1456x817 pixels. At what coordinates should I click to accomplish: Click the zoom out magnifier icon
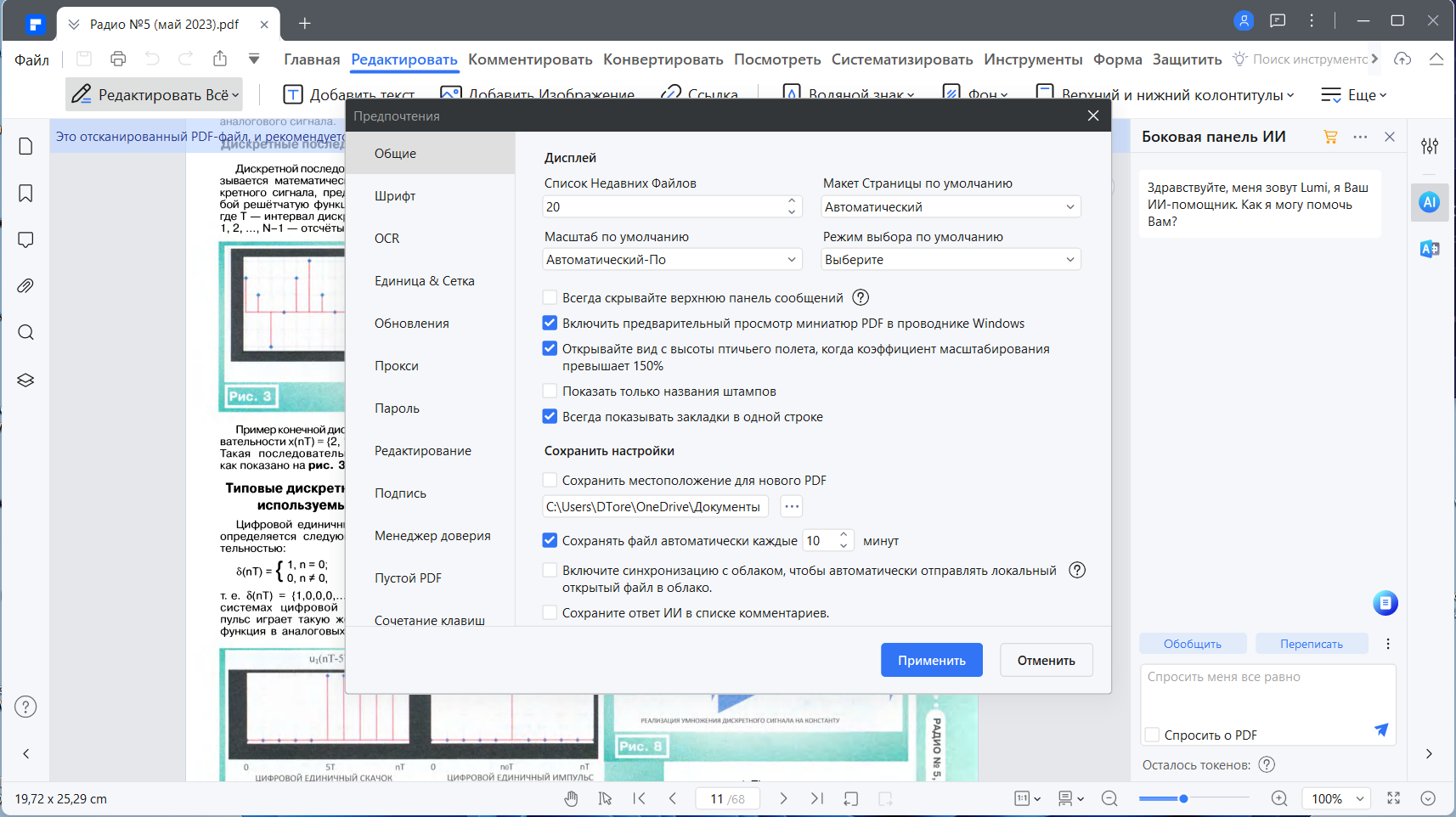coord(1109,798)
